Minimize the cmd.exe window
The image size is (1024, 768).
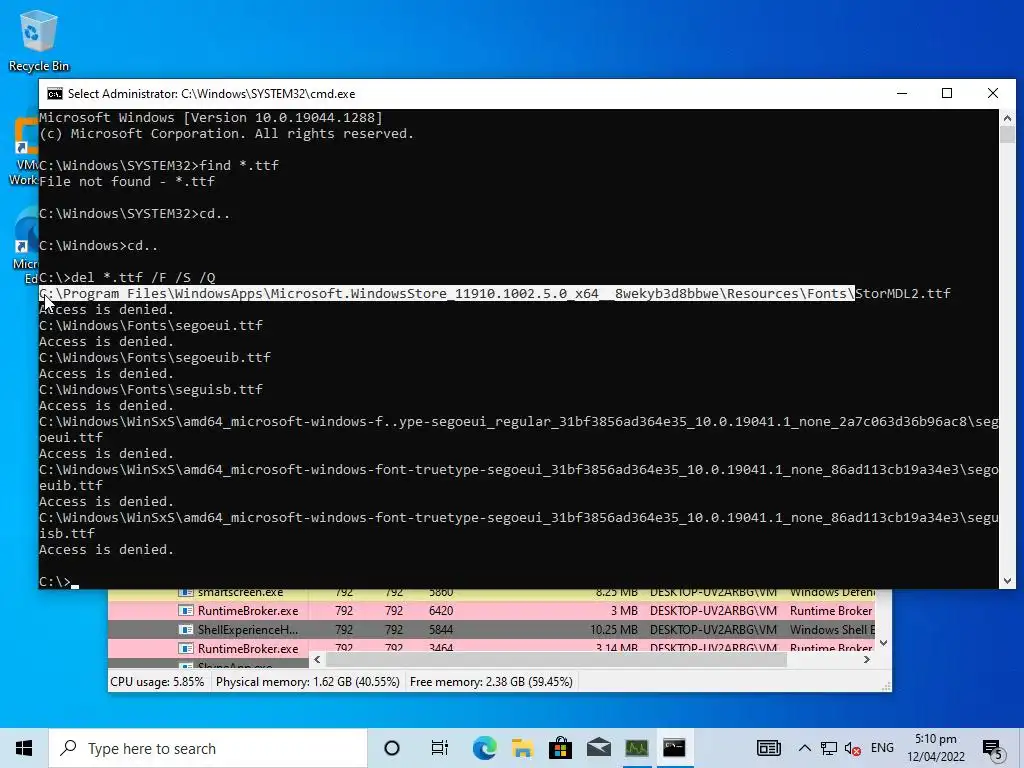pos(902,93)
